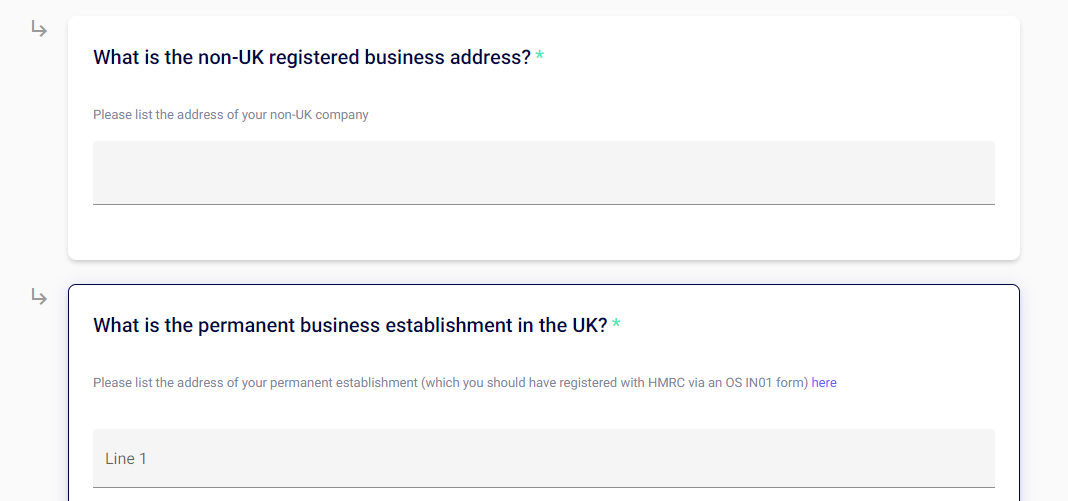Click the gap between the two question cards
The height and width of the screenshot is (501, 1068).
pyautogui.click(x=543, y=272)
